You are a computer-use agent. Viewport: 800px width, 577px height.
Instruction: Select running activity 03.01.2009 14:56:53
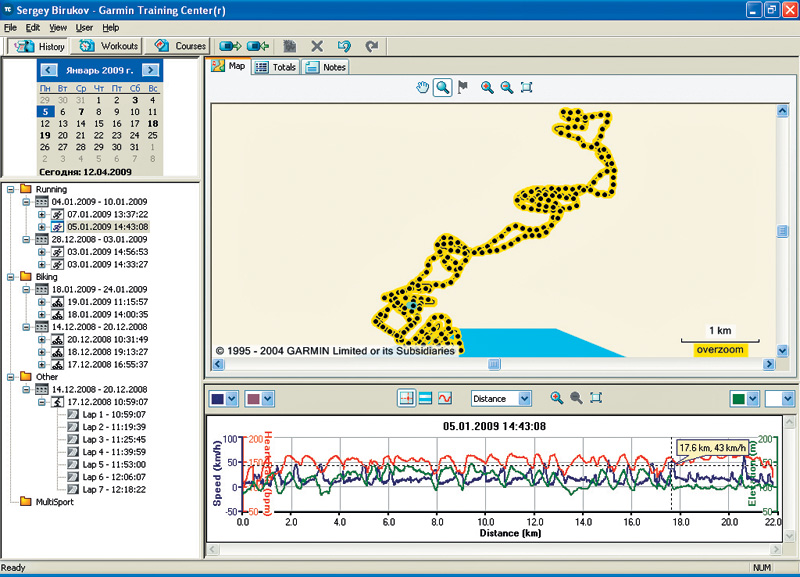(108, 252)
